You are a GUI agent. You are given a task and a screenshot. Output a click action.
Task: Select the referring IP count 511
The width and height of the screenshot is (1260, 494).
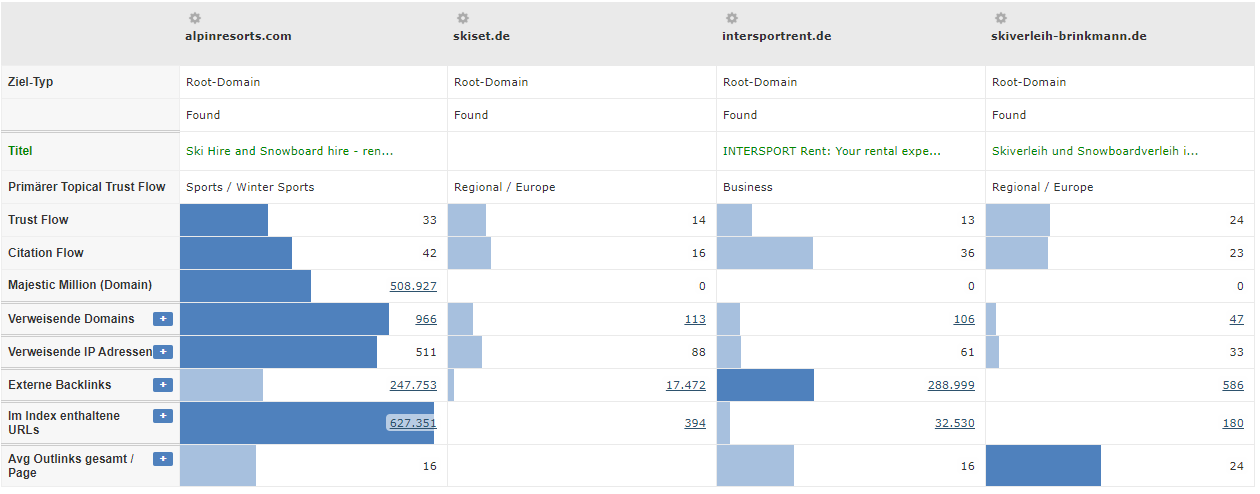tap(427, 352)
